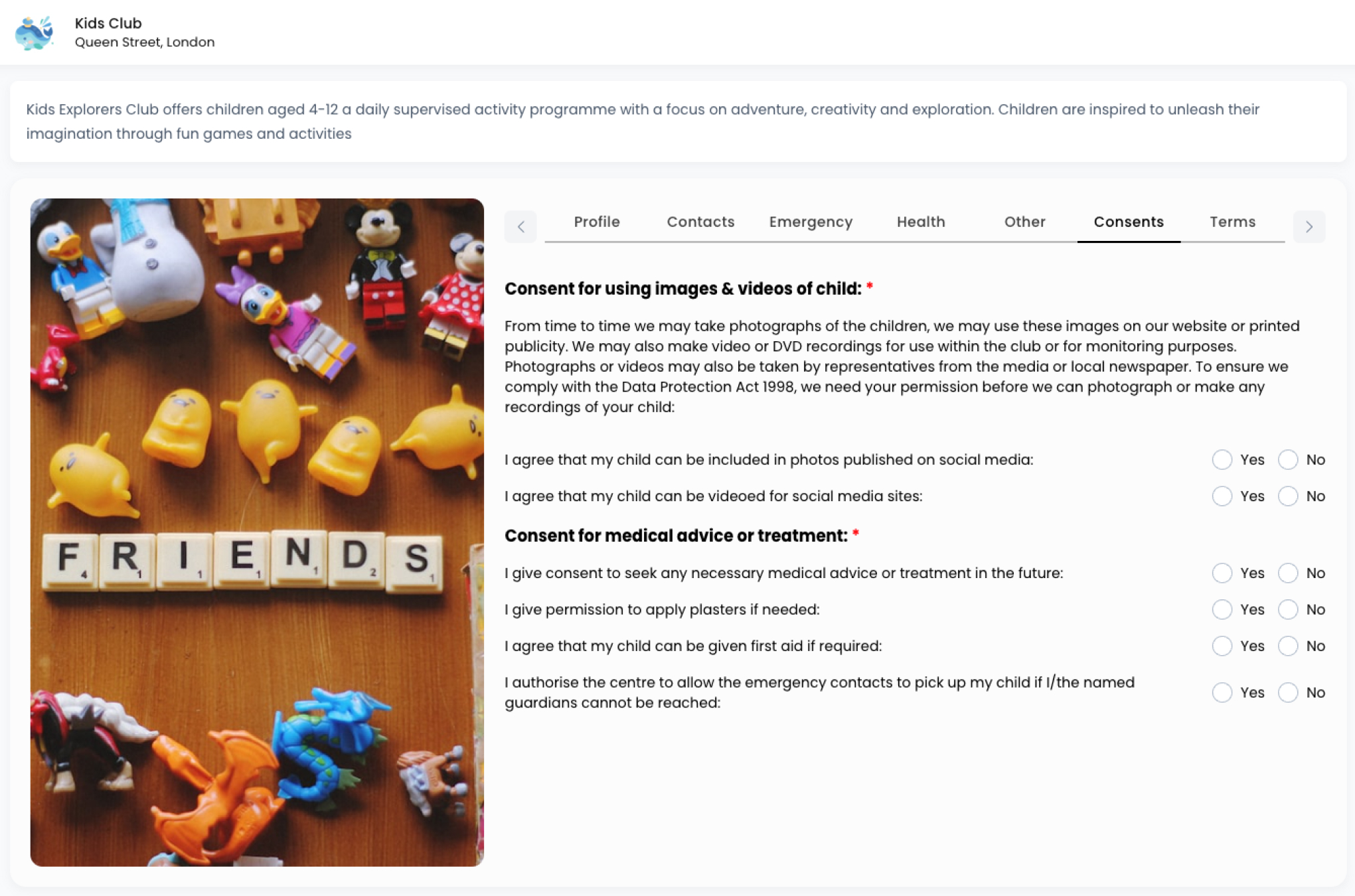The height and width of the screenshot is (896, 1355).
Task: Select No for social media photos consent
Action: (x=1287, y=459)
